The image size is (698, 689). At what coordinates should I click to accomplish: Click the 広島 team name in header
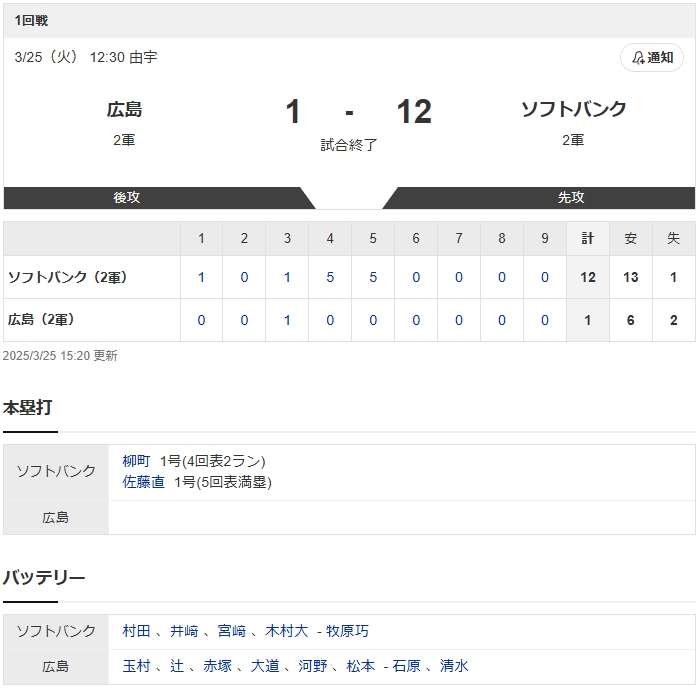click(x=124, y=109)
